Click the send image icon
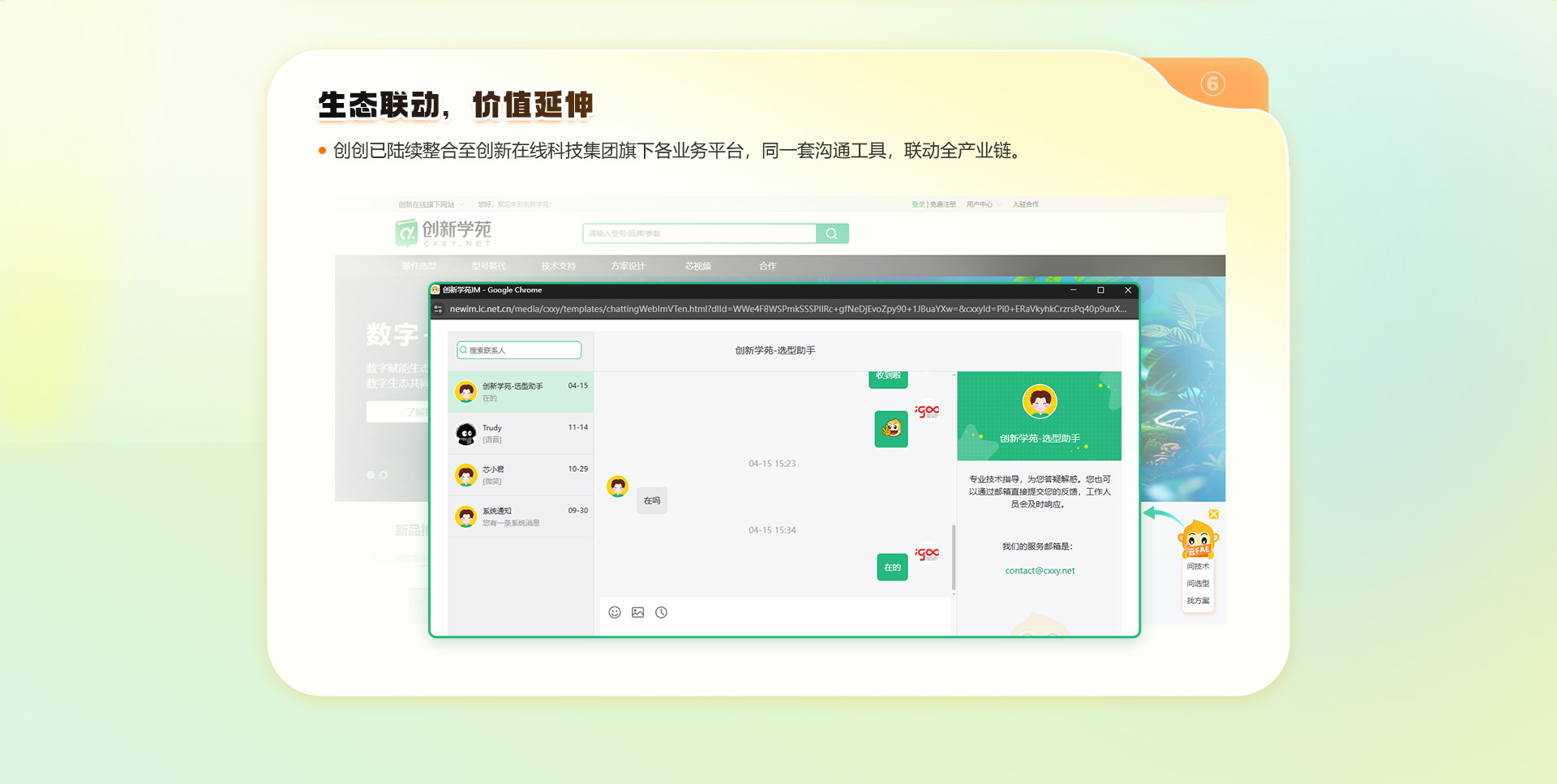This screenshot has width=1557, height=784. tap(638, 612)
